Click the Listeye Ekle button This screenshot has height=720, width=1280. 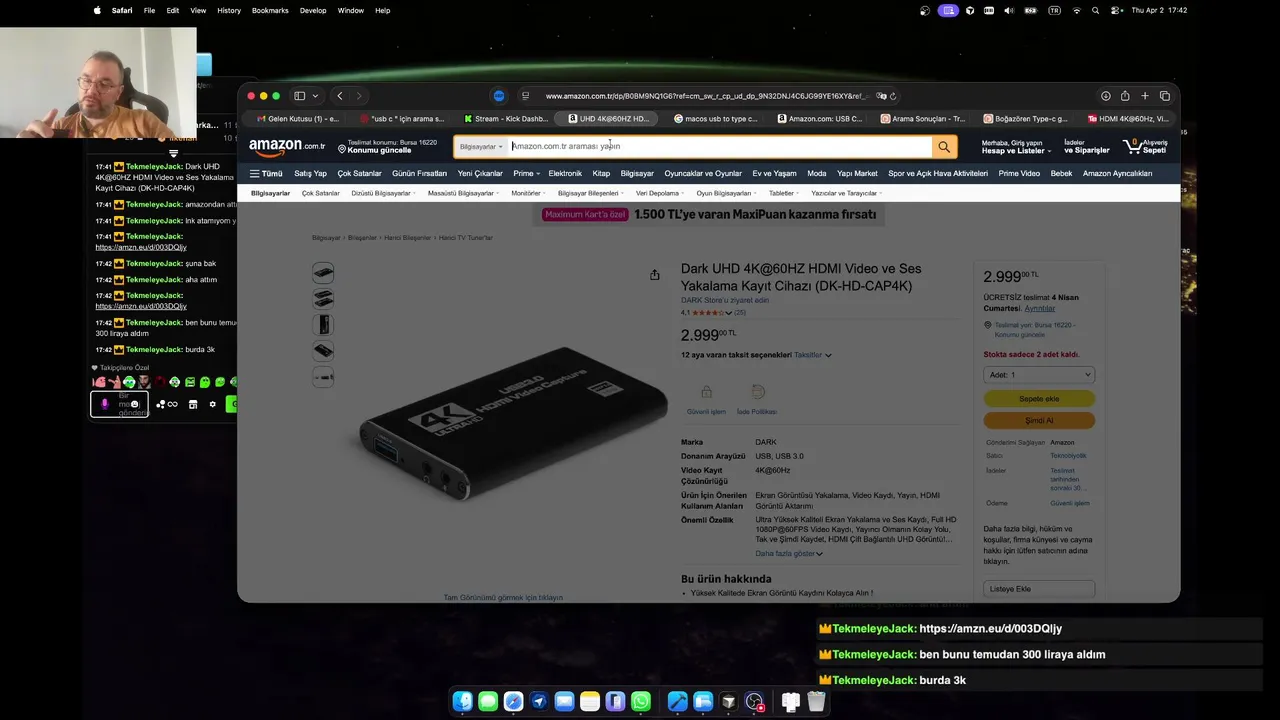[1039, 589]
